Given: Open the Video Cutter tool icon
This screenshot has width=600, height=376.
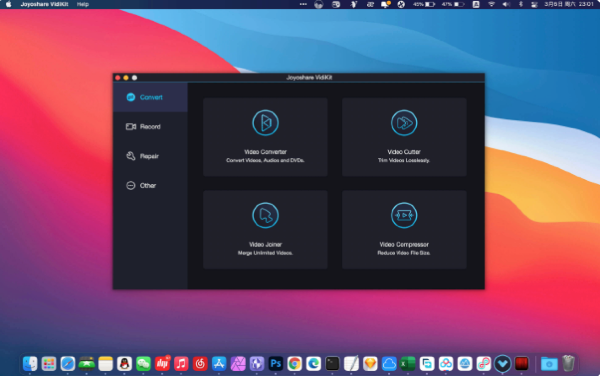Looking at the screenshot, I should coord(404,123).
